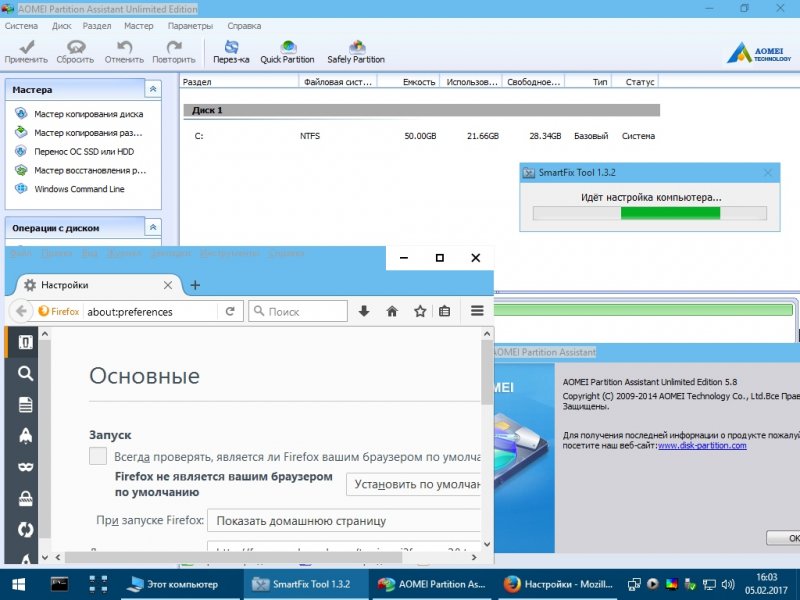Select the Диск 1 header row
Viewport: 800px width, 600px height.
tap(421, 110)
